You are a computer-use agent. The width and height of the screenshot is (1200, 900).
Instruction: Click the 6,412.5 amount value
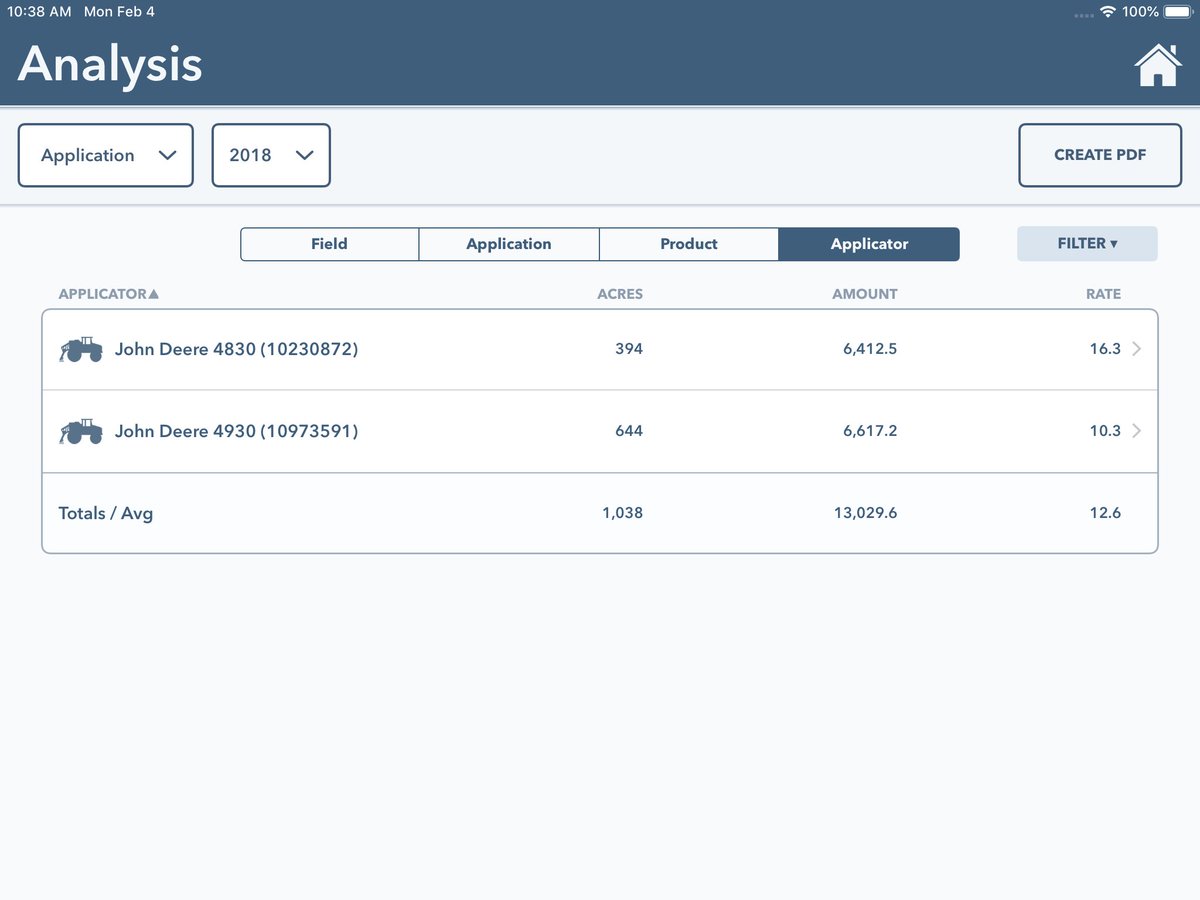coord(870,349)
